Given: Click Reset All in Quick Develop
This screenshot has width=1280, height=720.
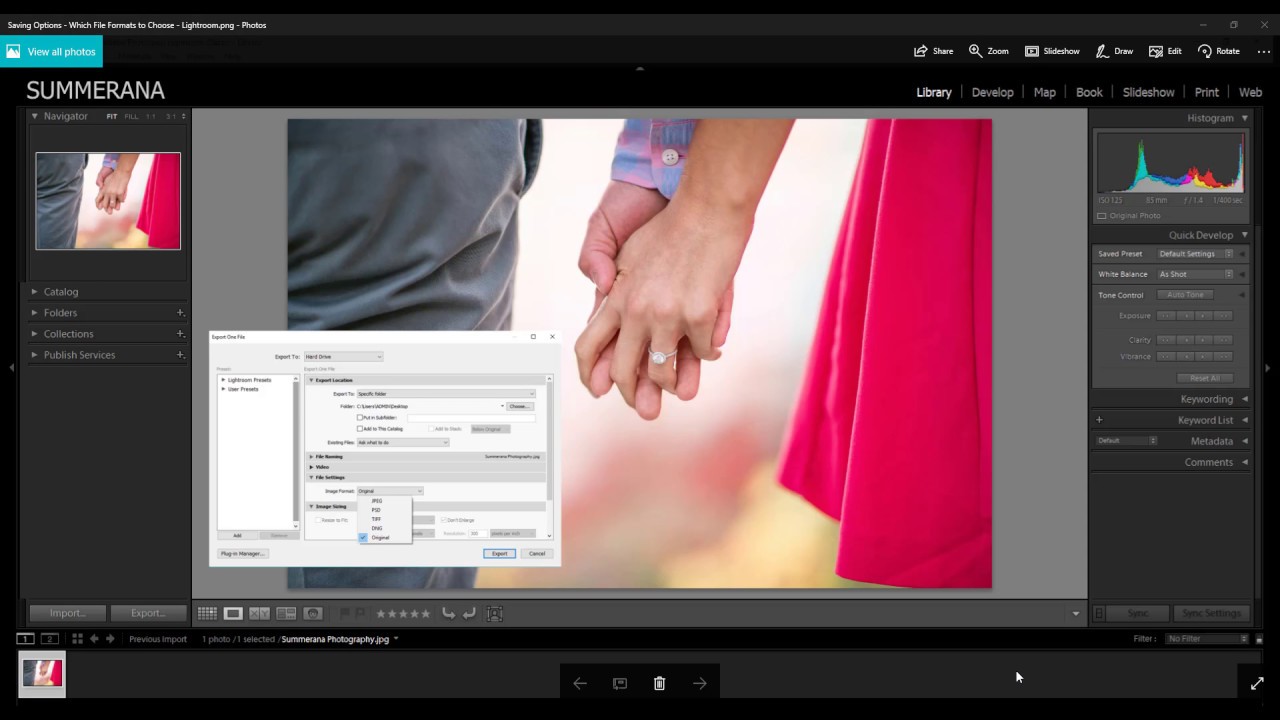Looking at the screenshot, I should (1205, 378).
